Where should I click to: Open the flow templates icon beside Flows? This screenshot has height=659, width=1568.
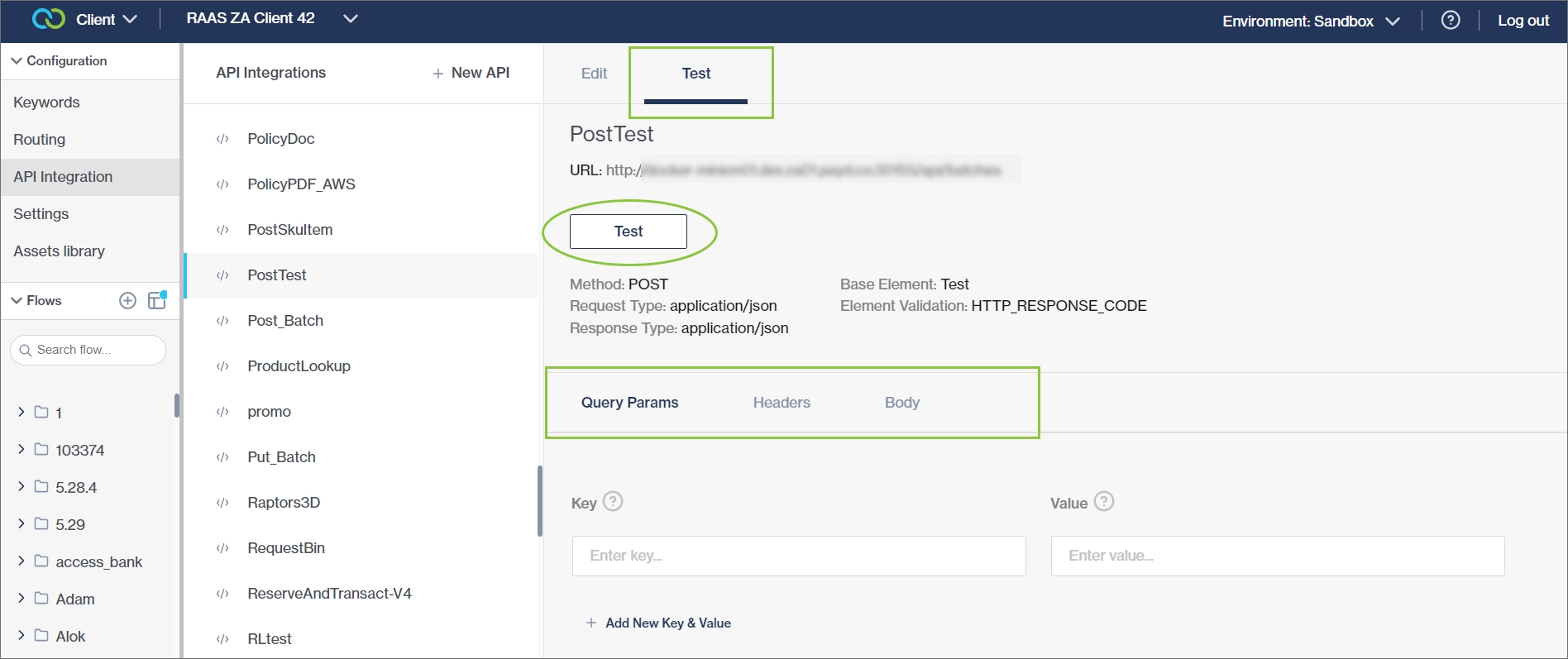point(157,300)
